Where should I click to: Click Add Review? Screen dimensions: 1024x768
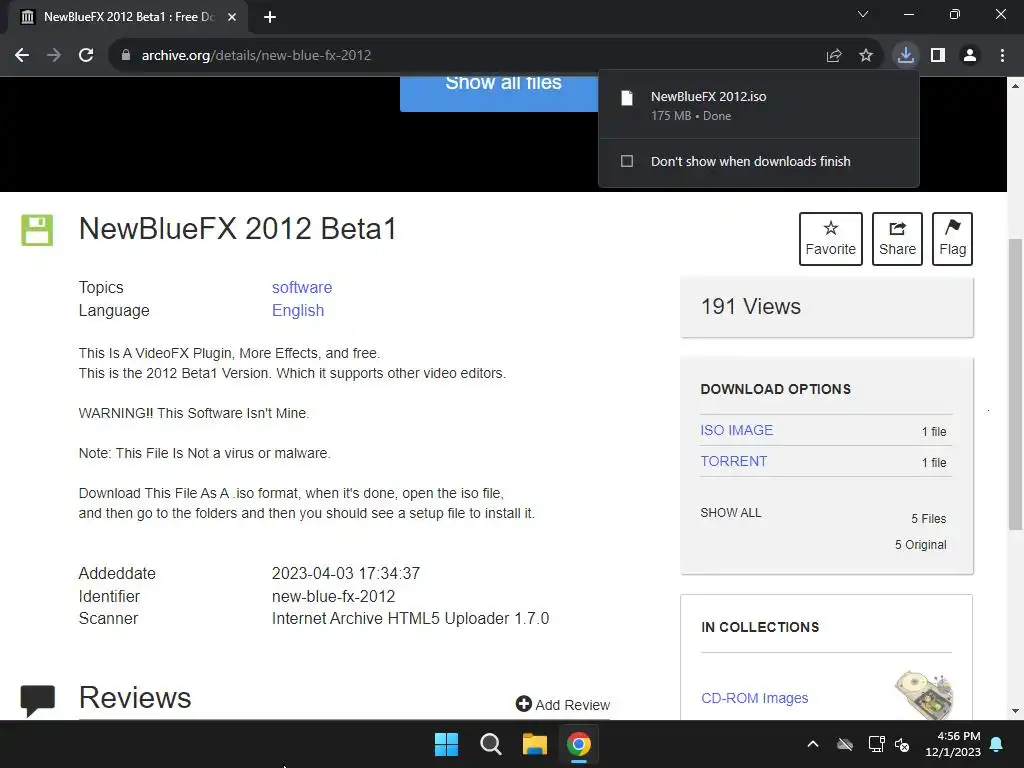(563, 705)
